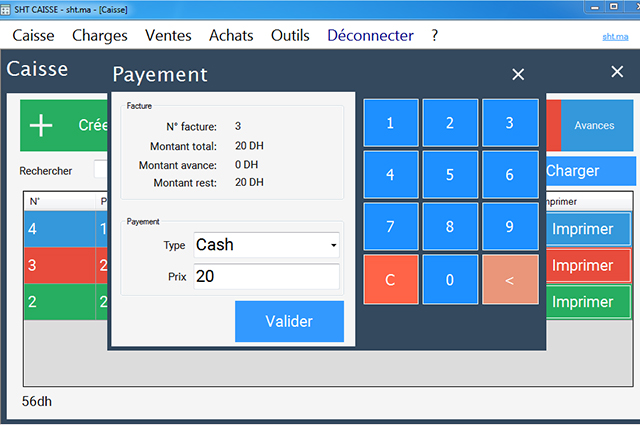This screenshot has width=640, height=425.
Task: Open the payment Type dropdown showing Cash
Action: pyautogui.click(x=267, y=245)
